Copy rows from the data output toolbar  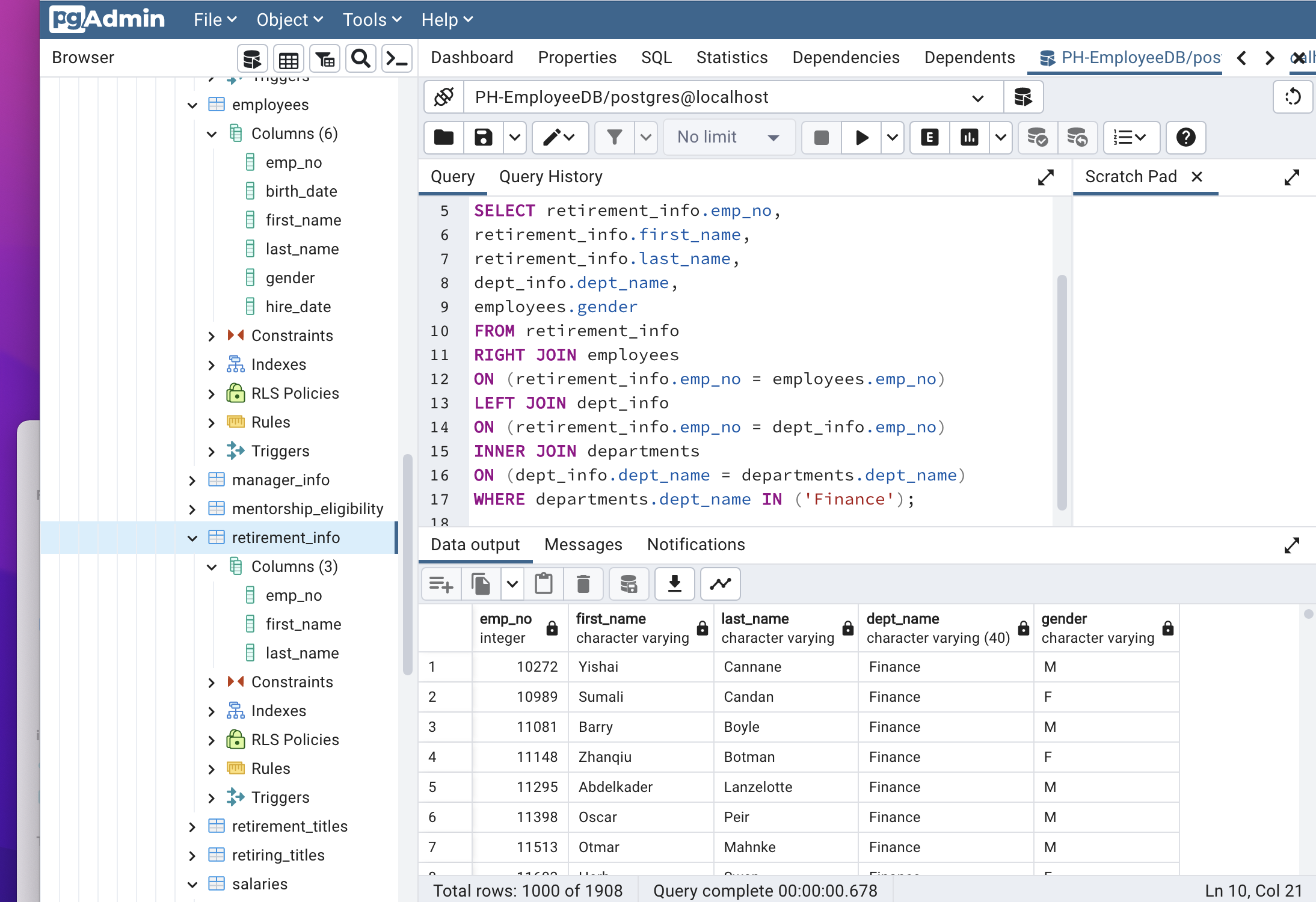tap(480, 584)
